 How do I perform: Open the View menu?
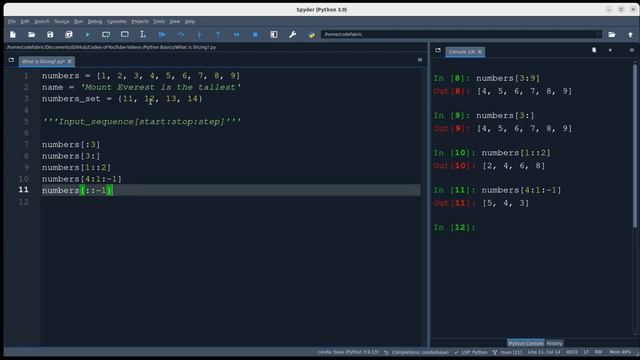pos(175,21)
